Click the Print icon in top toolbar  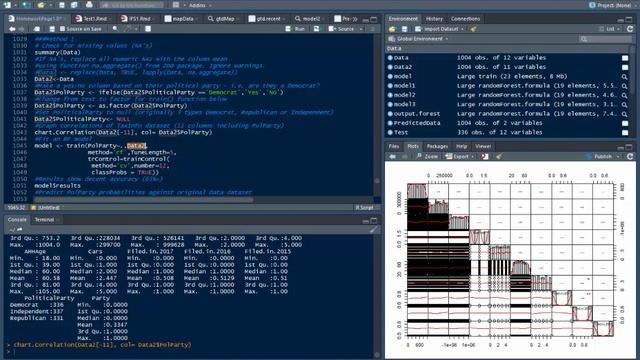(89, 5)
